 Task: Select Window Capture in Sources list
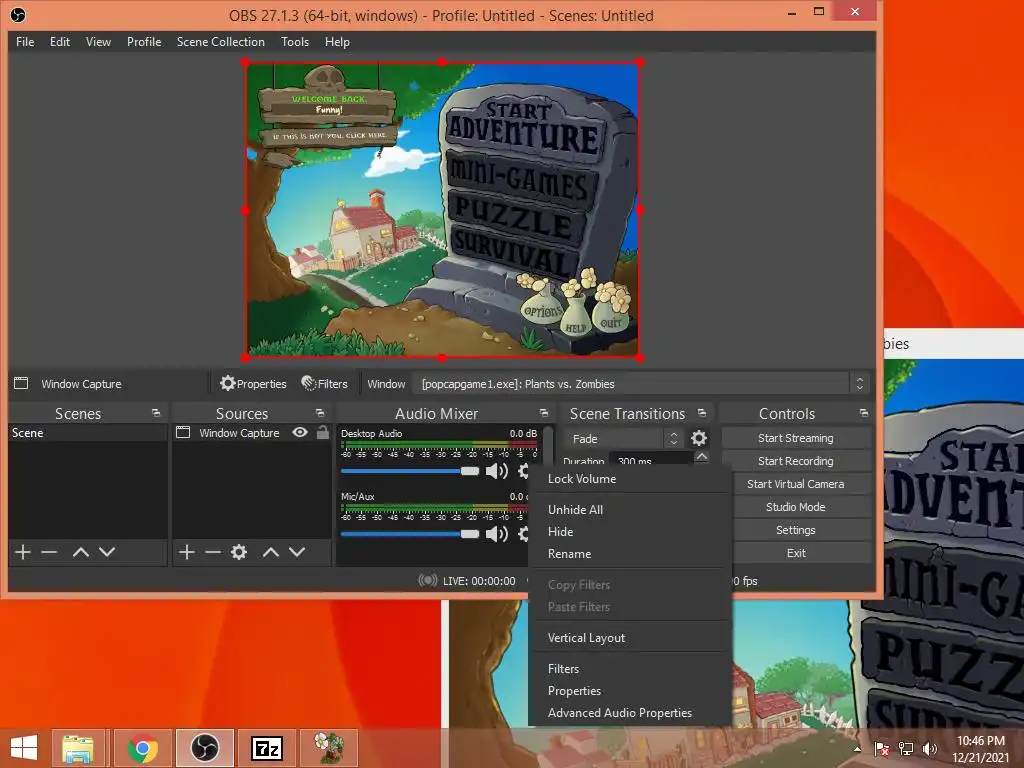(239, 432)
